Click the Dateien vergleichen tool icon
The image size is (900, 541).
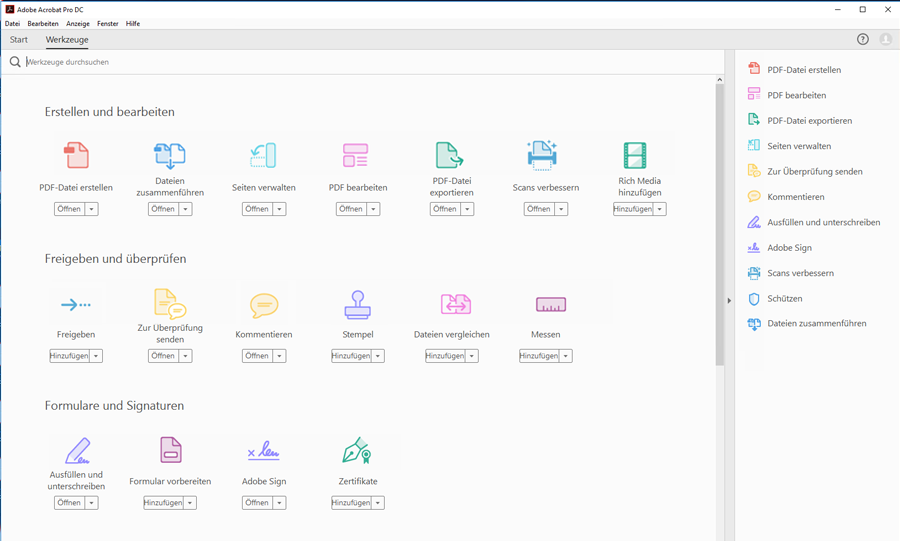point(456,304)
